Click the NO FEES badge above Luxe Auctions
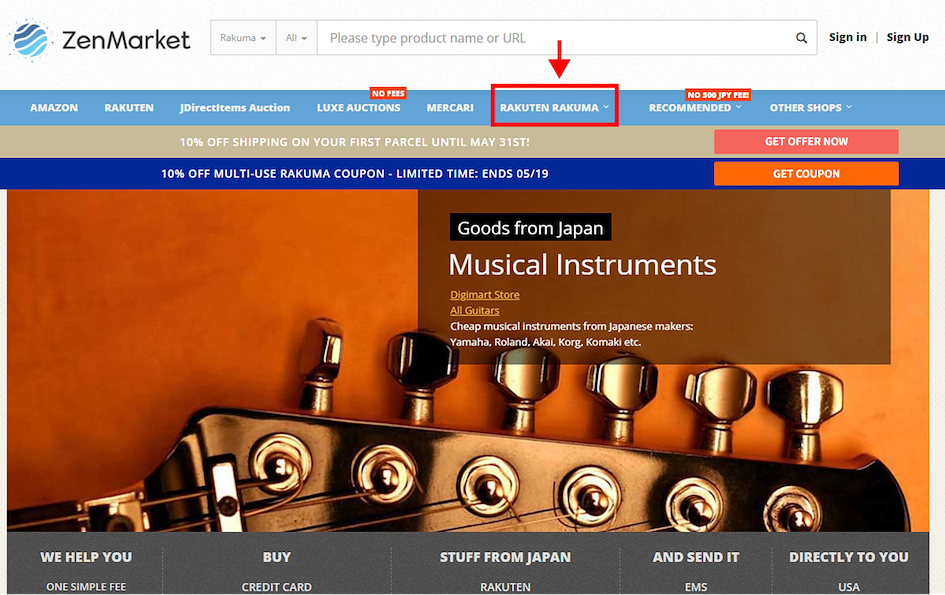Image resolution: width=945 pixels, height=595 pixels. pyautogui.click(x=388, y=93)
